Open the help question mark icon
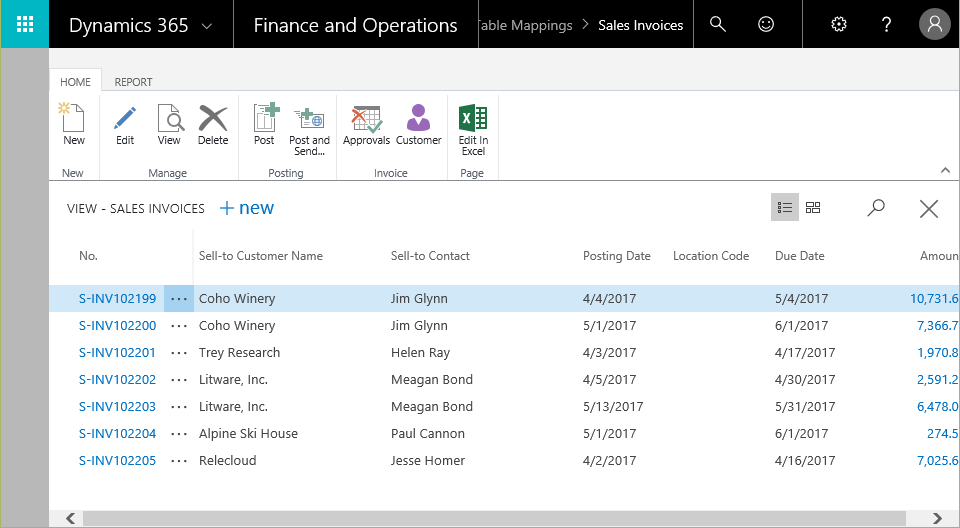The height and width of the screenshot is (528, 960). pos(886,24)
